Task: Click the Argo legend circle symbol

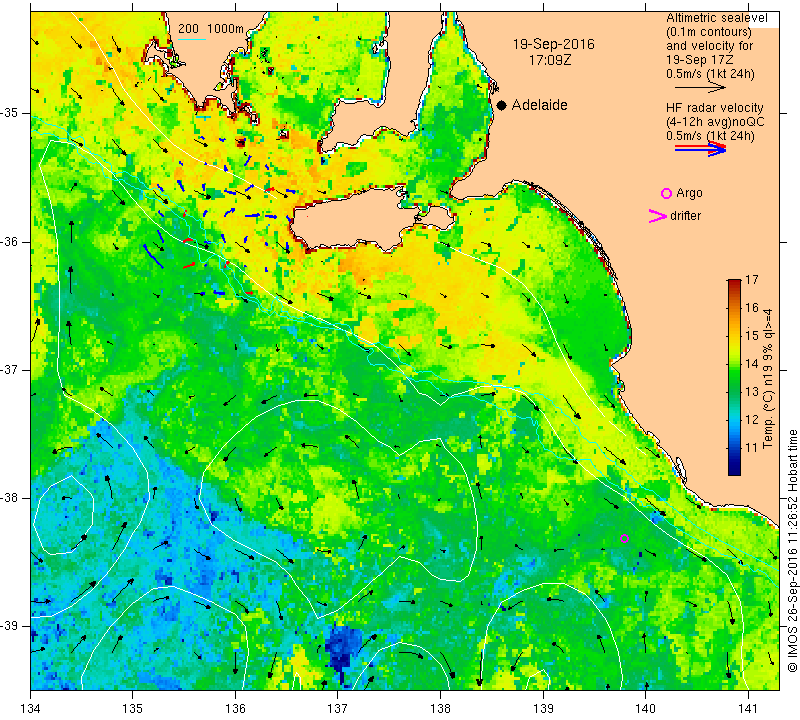Action: click(x=666, y=193)
